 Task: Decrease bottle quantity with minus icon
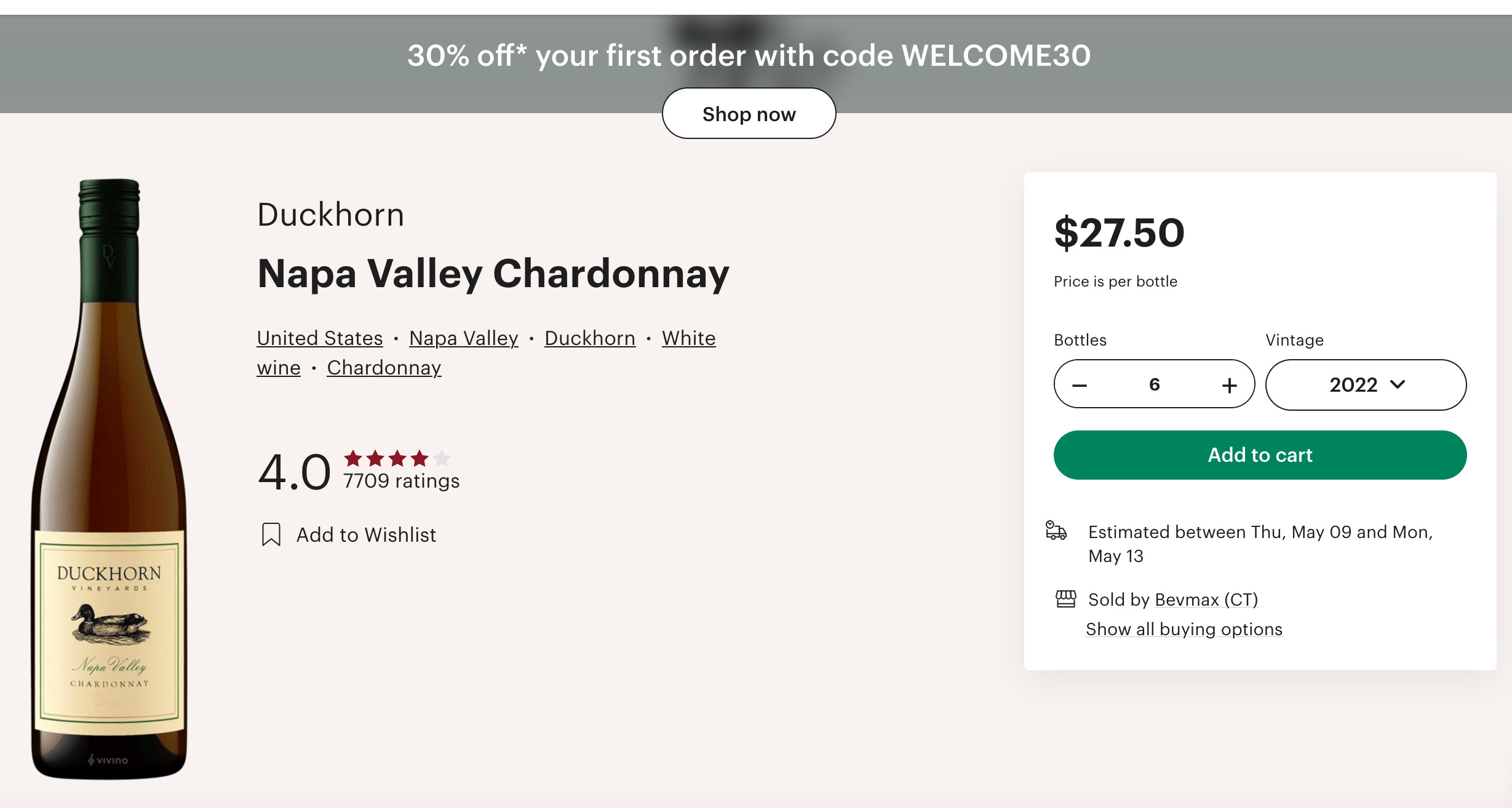1080,386
